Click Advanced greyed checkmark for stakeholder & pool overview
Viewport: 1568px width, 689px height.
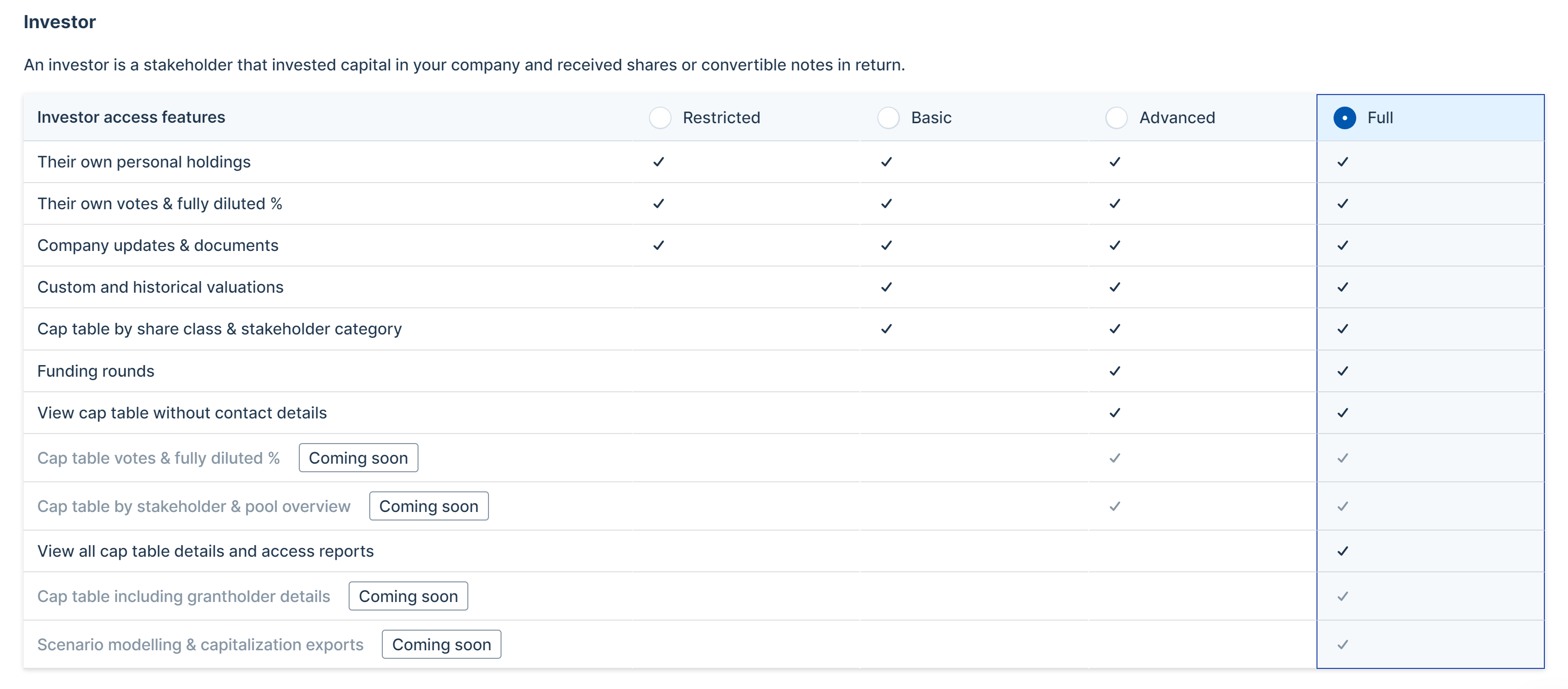click(1115, 506)
